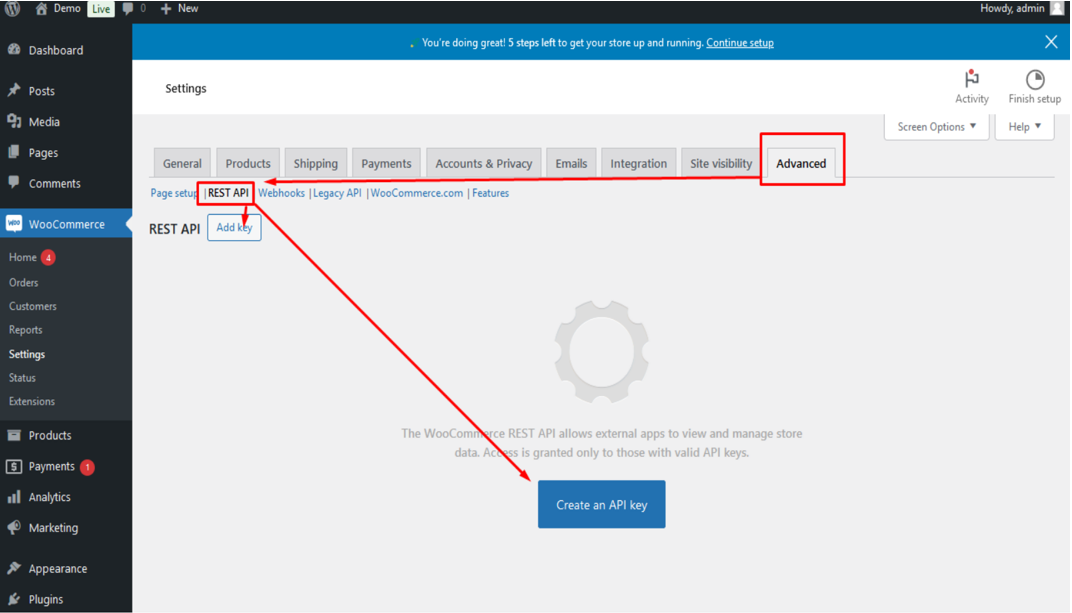Go to Plugins in the sidebar
1072x613 pixels.
46,599
